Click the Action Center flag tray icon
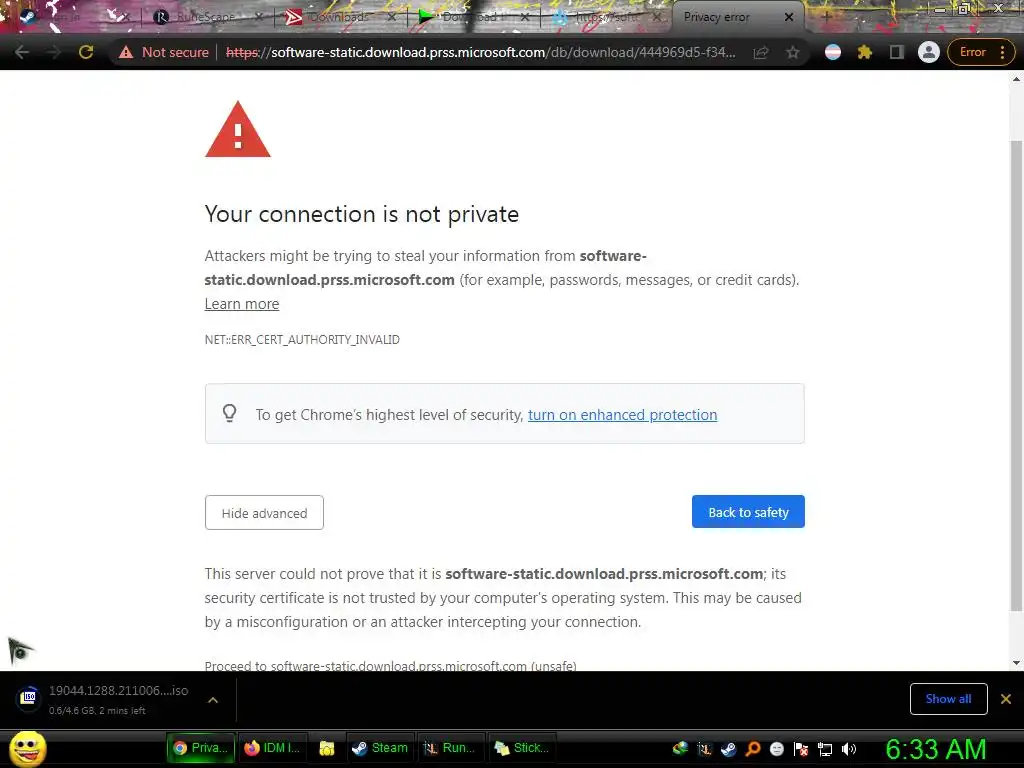The image size is (1024, 768). coord(801,748)
